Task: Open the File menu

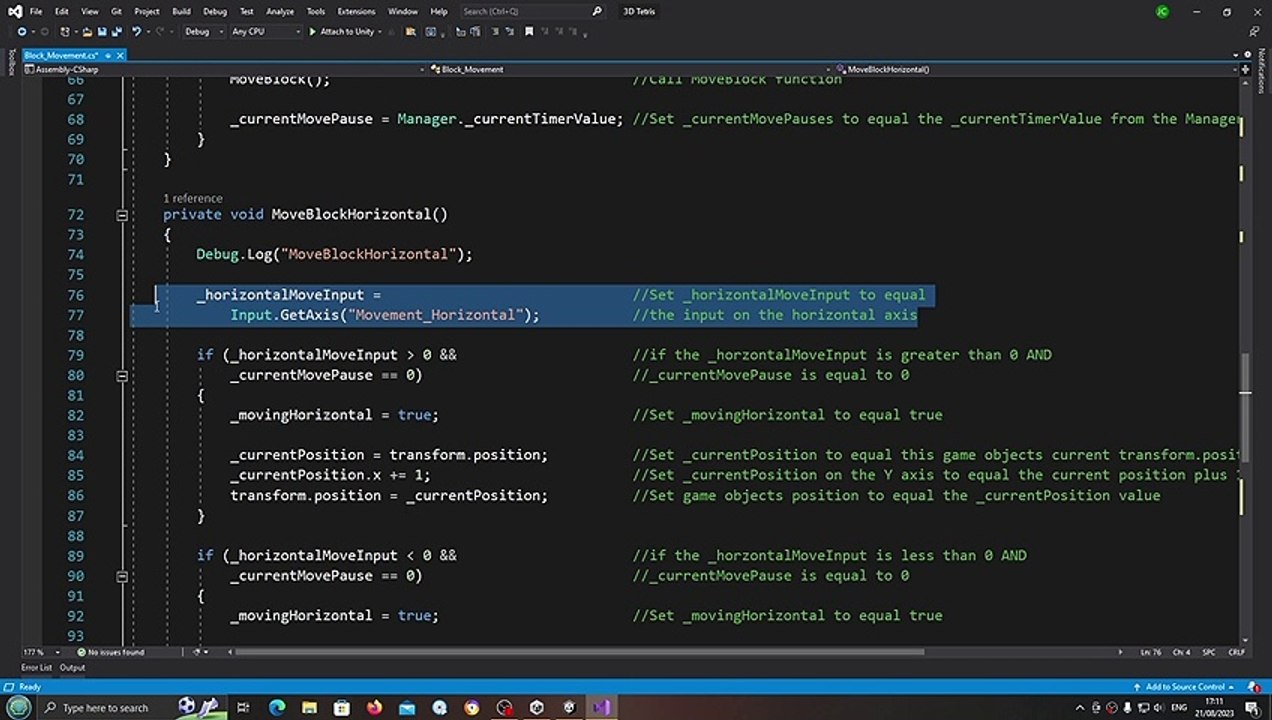Action: coord(36,11)
